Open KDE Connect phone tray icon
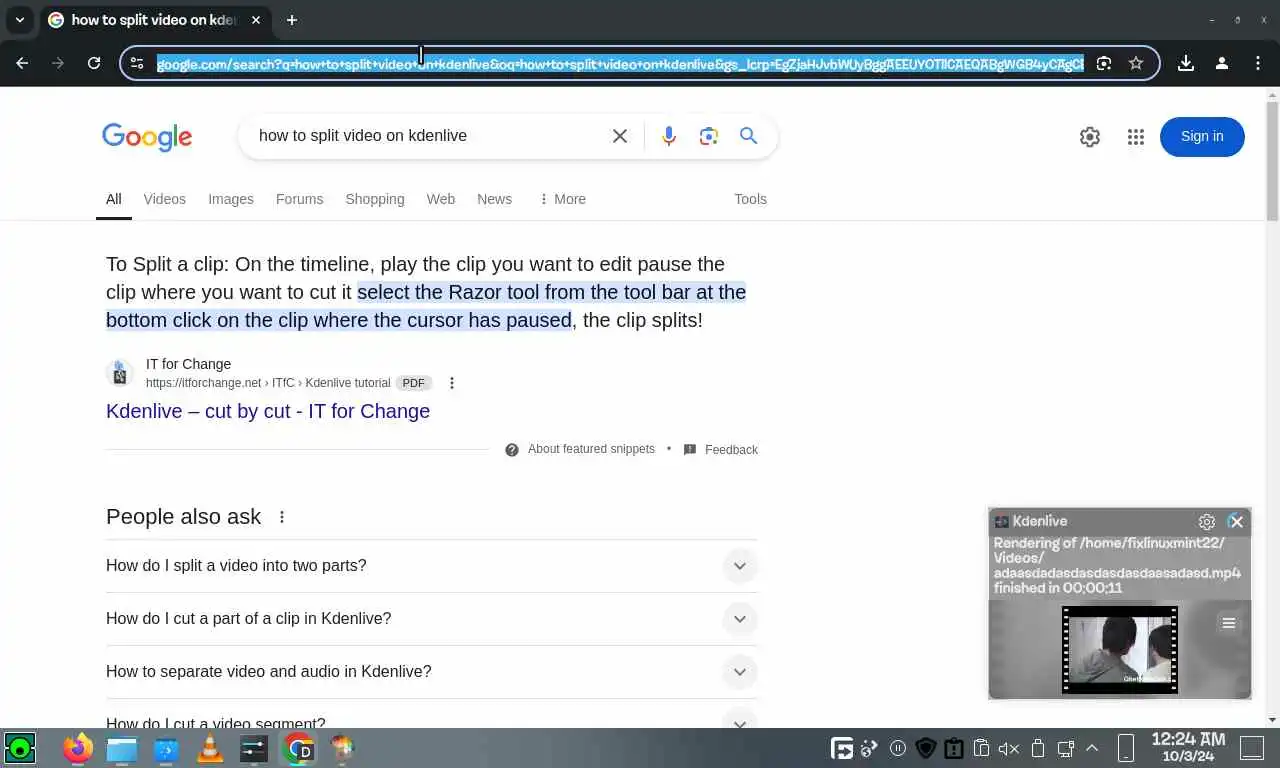Screen dimensions: 1280x768 [1125, 748]
